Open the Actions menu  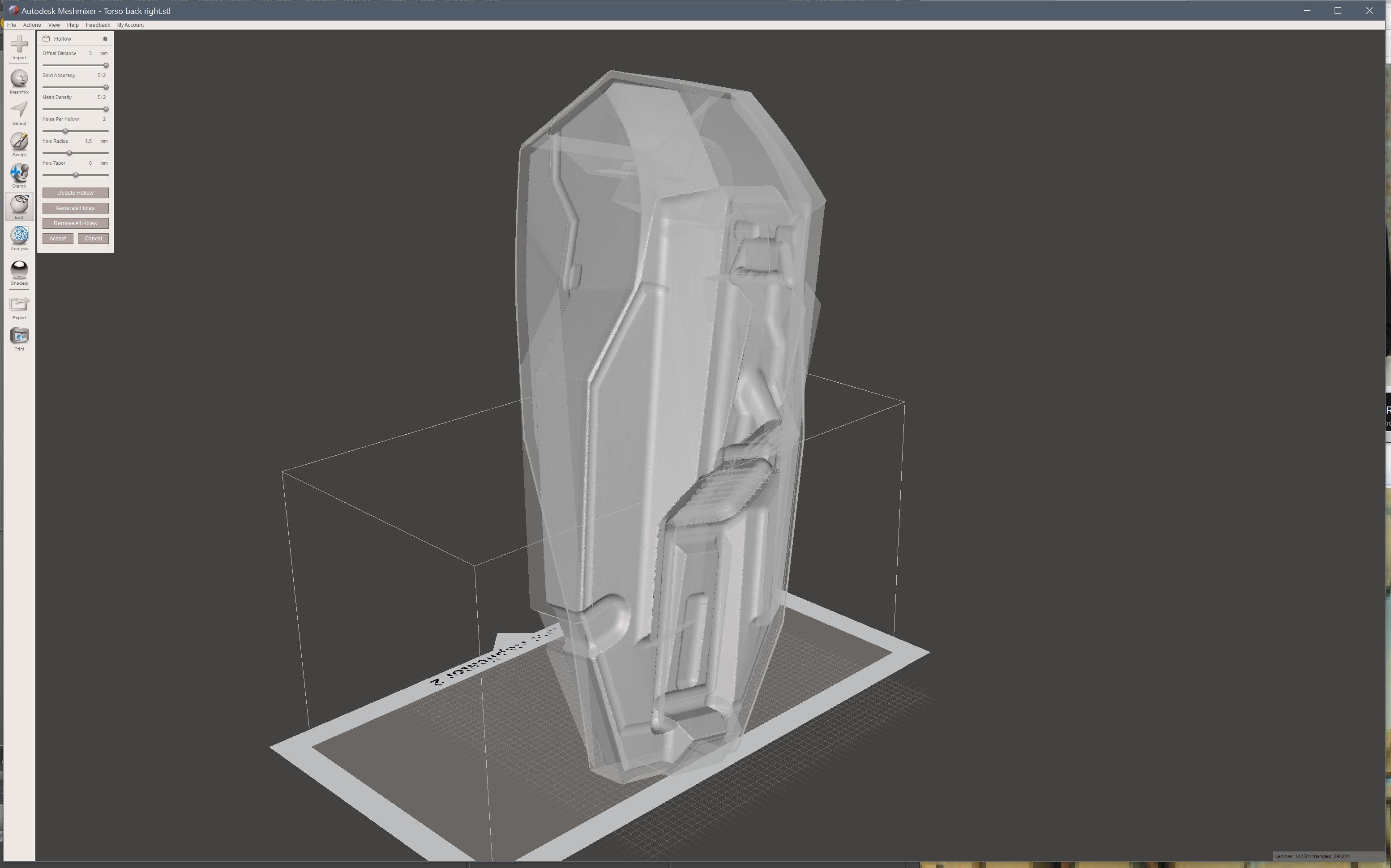point(32,25)
